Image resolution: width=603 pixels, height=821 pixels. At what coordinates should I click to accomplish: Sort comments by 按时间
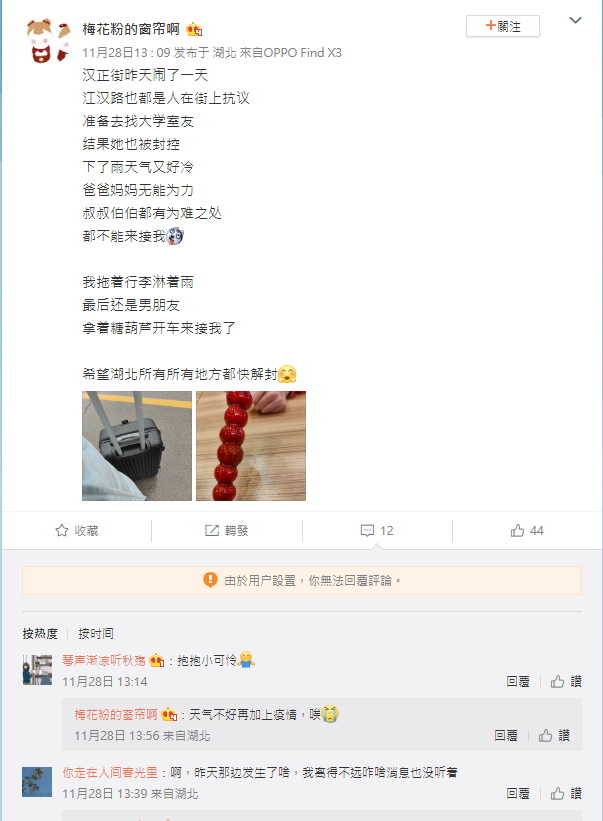(x=96, y=634)
